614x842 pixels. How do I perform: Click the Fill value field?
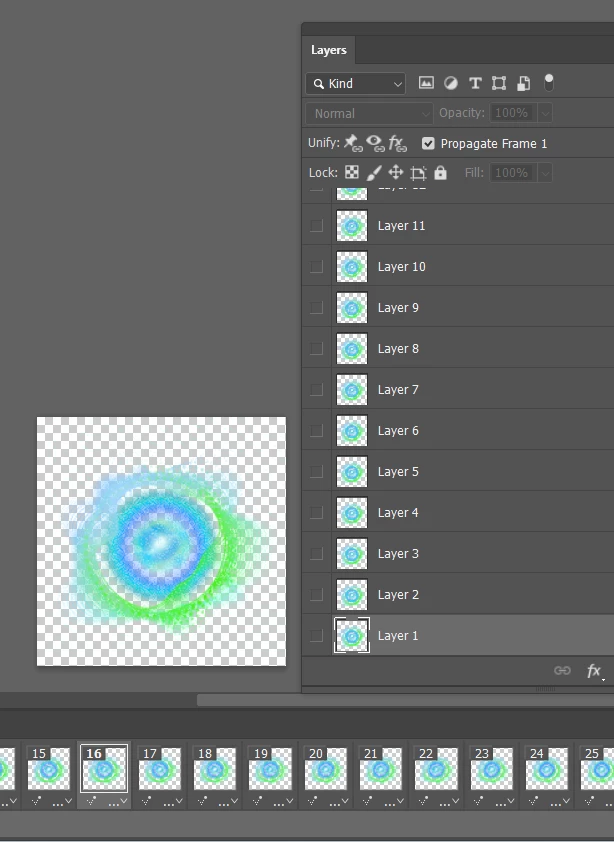tap(513, 173)
